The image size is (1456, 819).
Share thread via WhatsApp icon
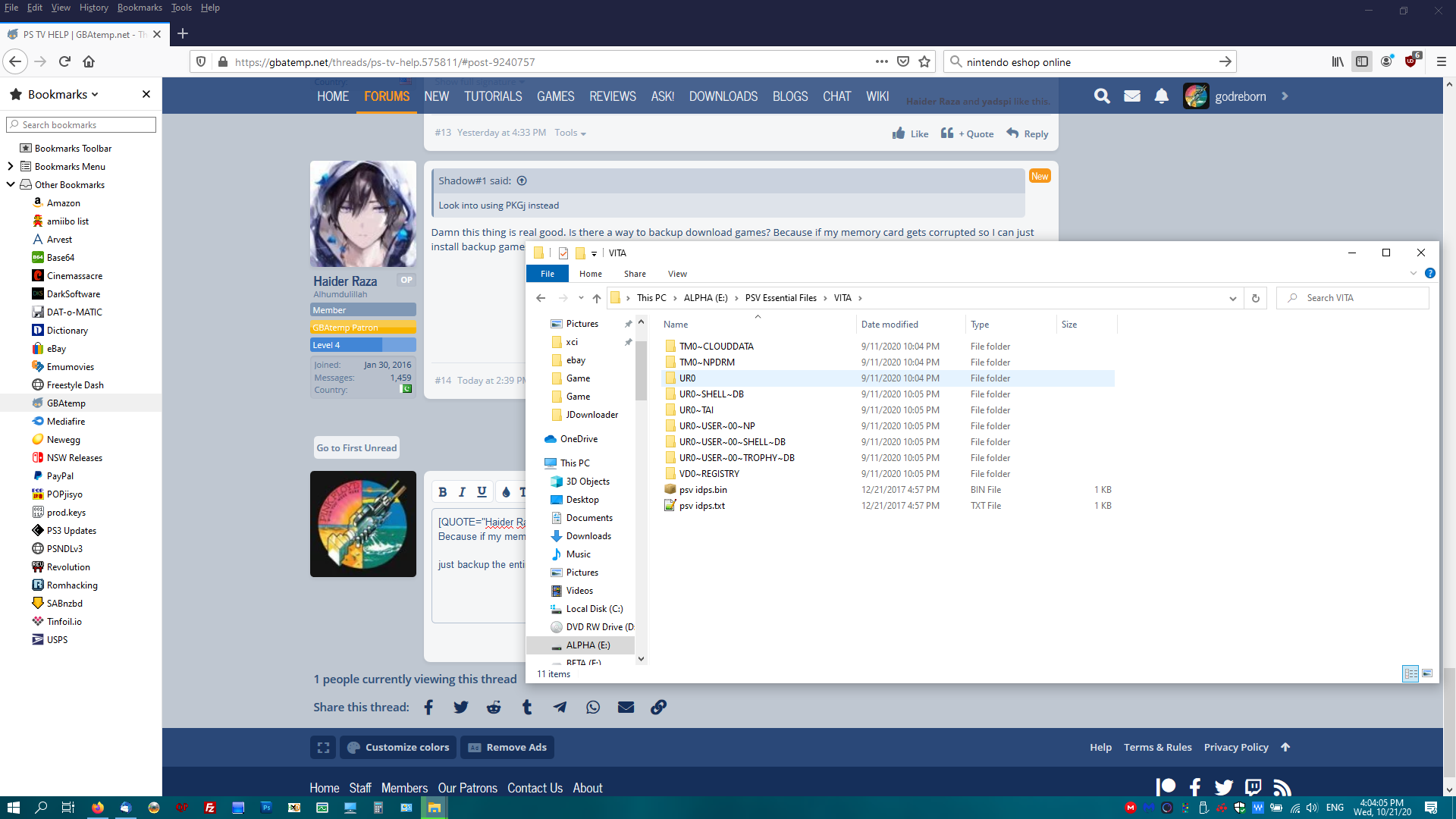click(x=593, y=707)
